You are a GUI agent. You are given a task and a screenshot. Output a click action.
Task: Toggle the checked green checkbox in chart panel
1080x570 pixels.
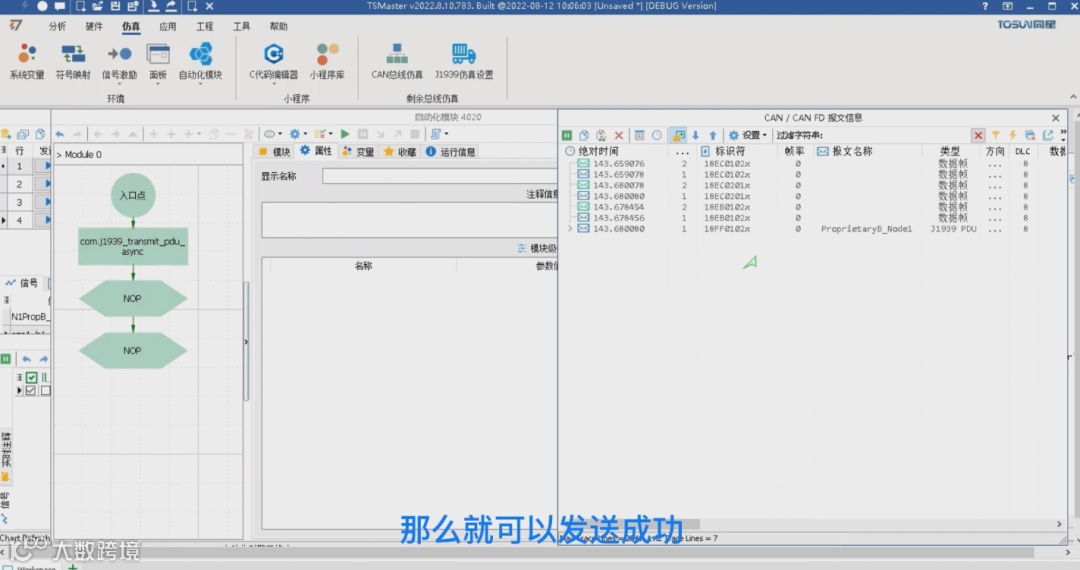click(x=32, y=377)
